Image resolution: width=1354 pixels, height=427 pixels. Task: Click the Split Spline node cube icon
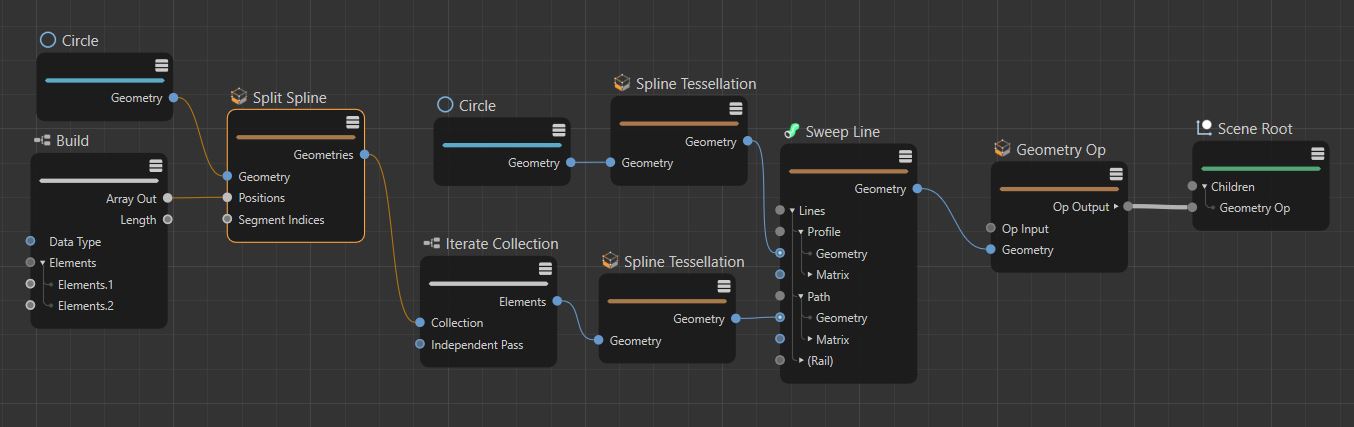tap(239, 97)
